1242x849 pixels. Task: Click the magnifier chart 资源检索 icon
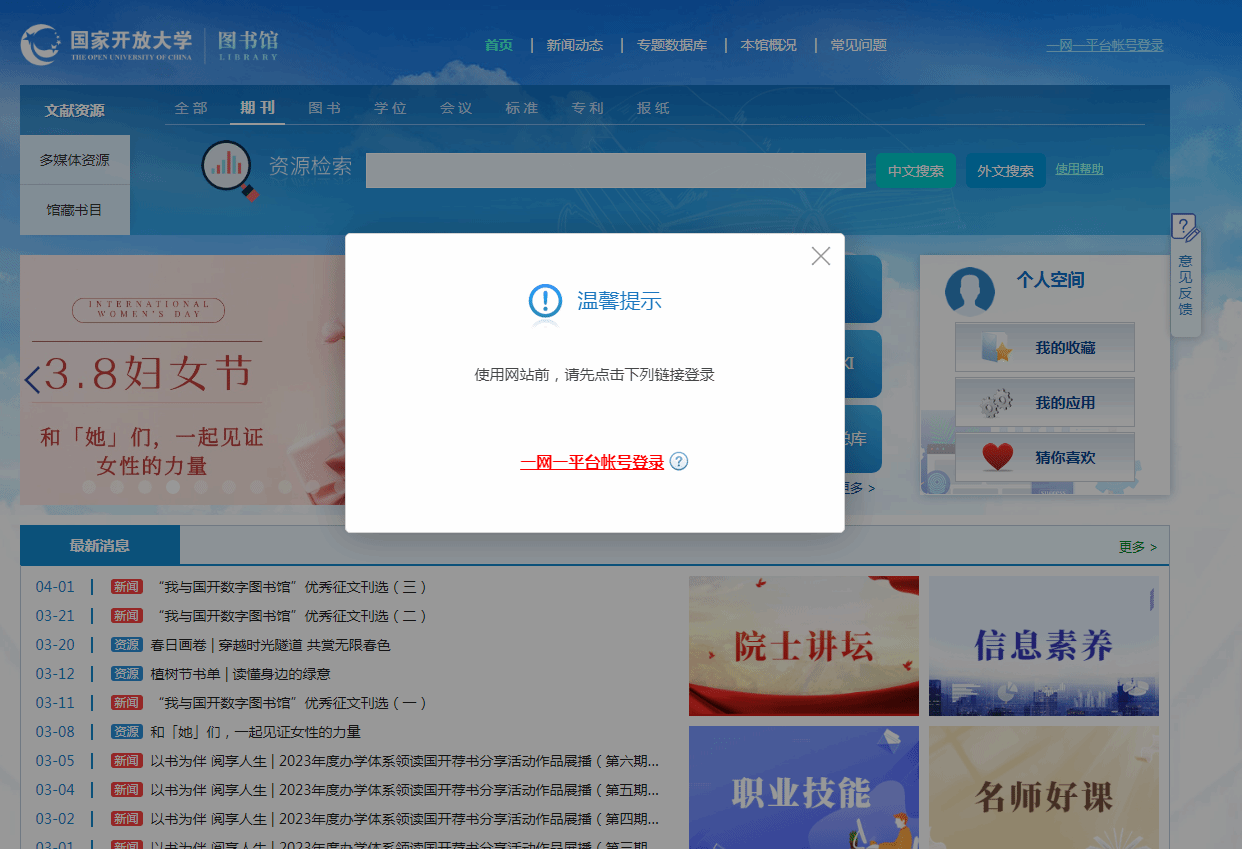pos(228,168)
